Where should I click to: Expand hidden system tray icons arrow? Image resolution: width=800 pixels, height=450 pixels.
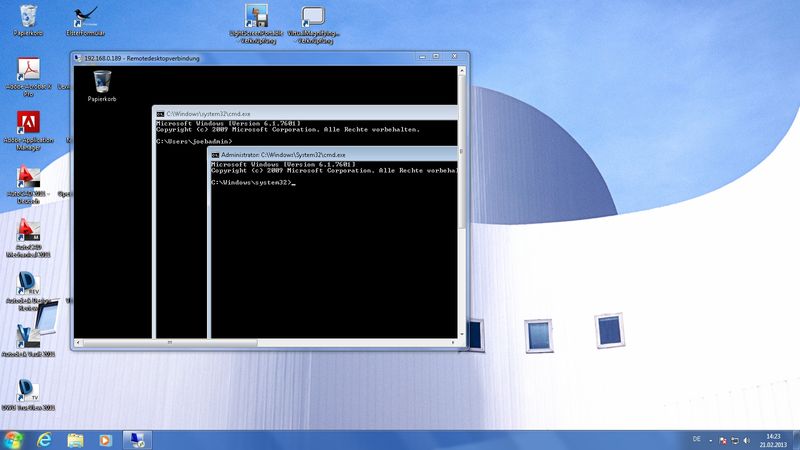(711, 440)
